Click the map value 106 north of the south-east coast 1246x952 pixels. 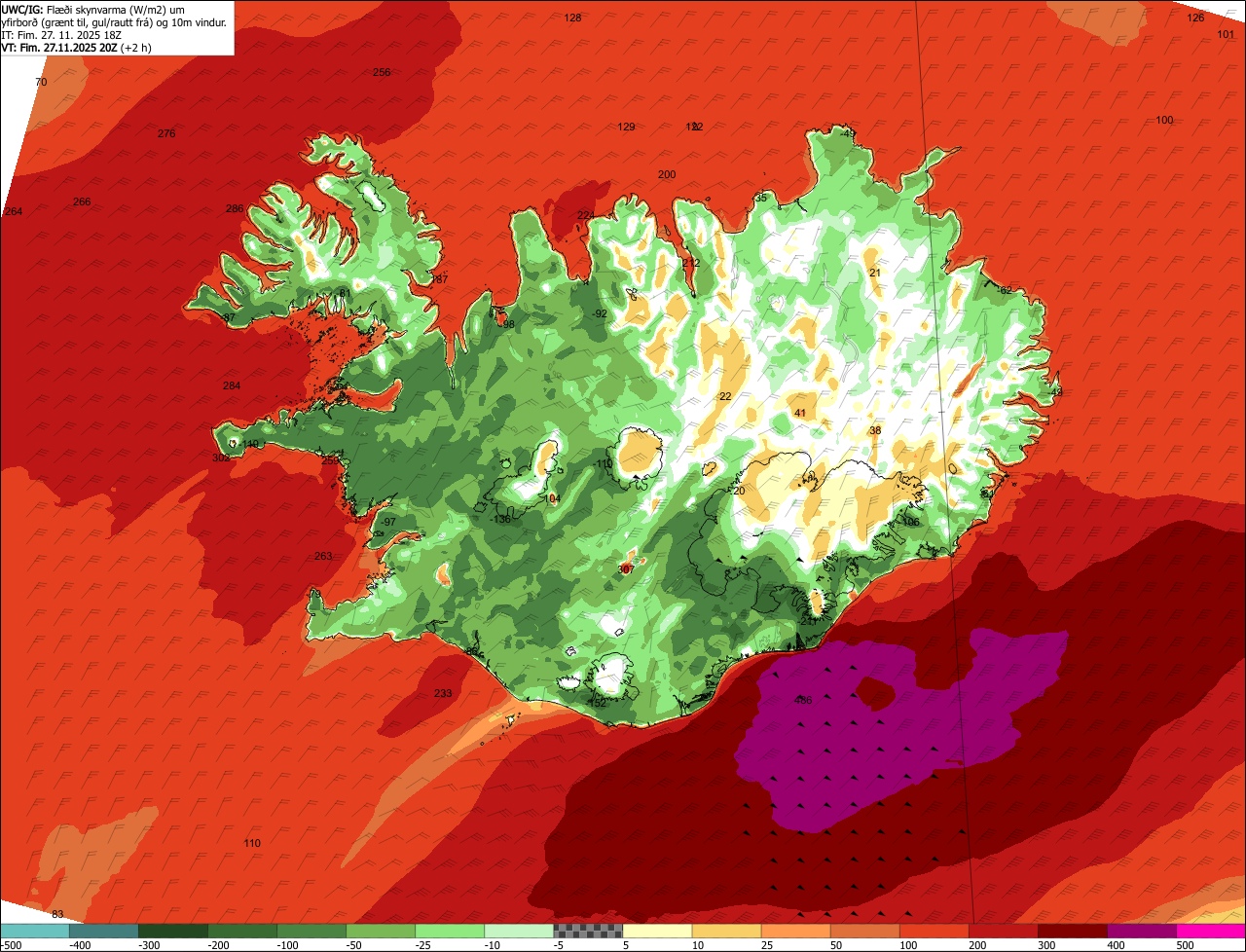[x=911, y=523]
